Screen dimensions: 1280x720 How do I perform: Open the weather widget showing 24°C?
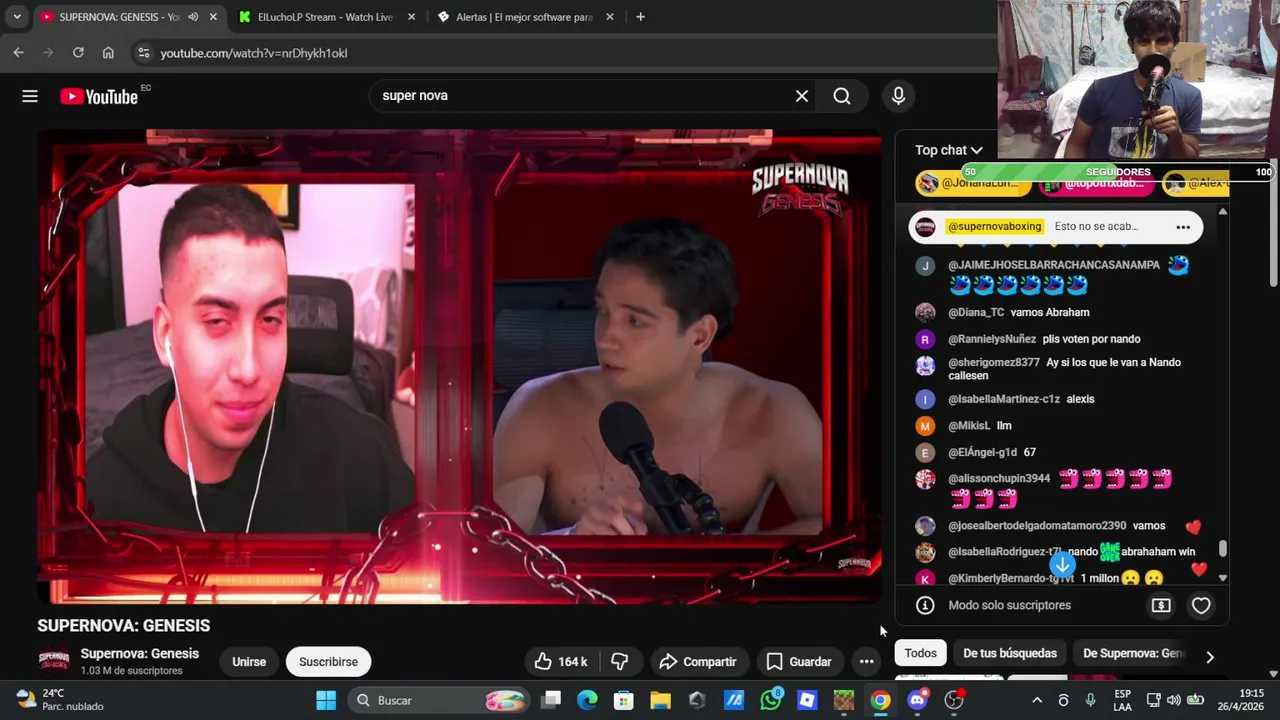click(60, 700)
